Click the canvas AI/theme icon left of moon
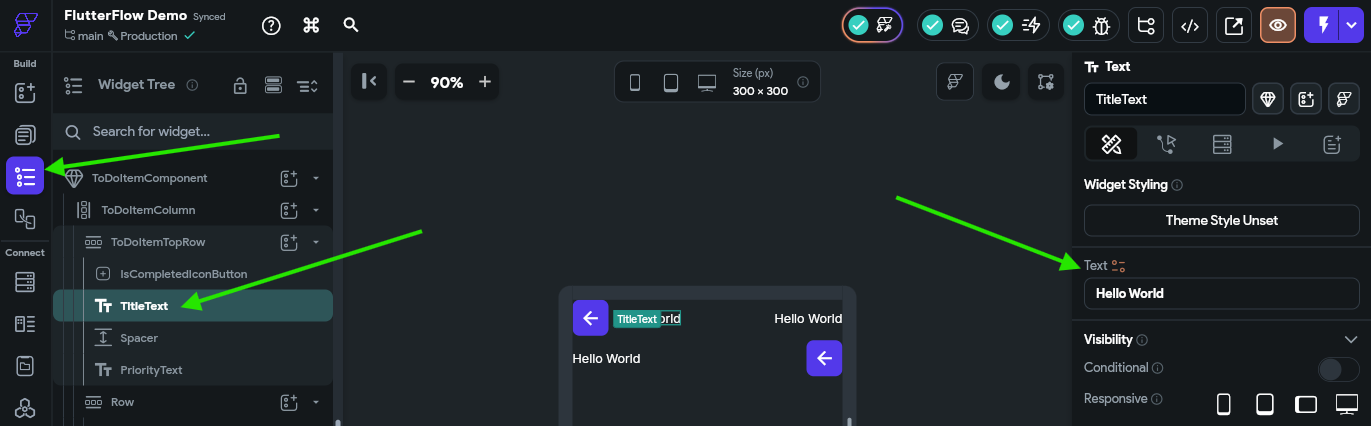 tap(955, 82)
